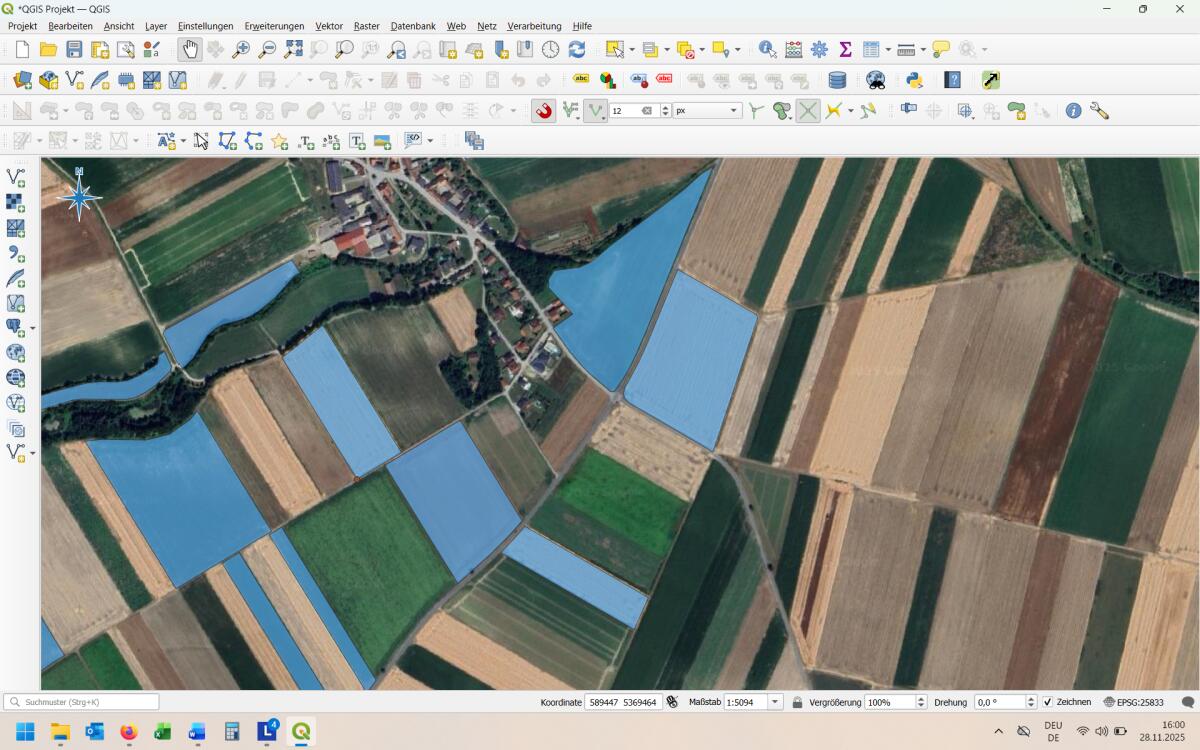Open the Data Source Manager
This screenshot has height=750, width=1200.
click(x=22, y=79)
